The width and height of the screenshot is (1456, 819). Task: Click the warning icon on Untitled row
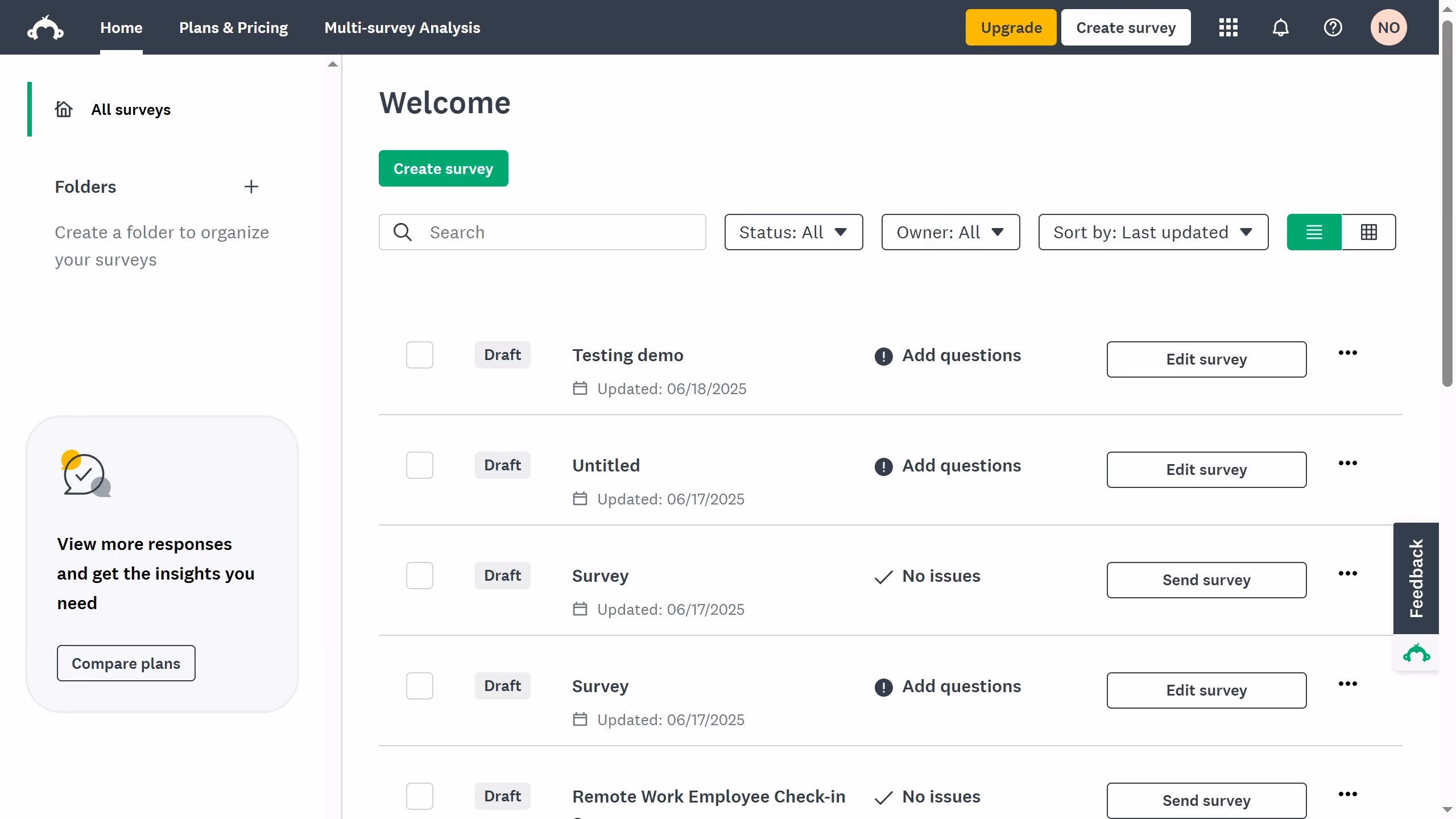coord(883,467)
